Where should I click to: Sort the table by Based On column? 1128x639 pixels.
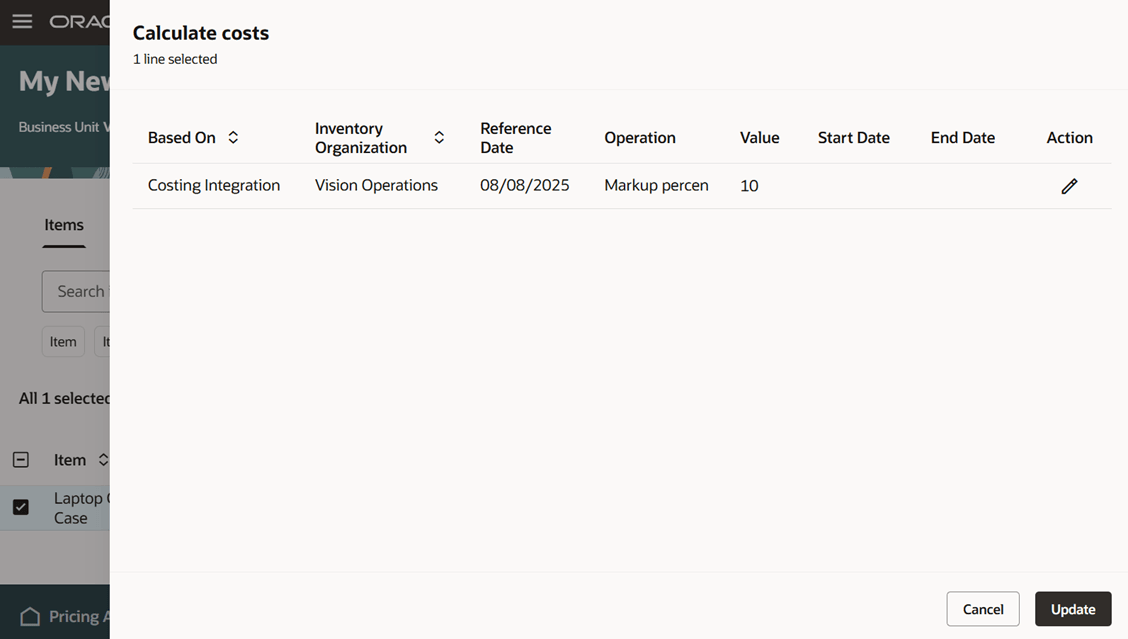[233, 137]
